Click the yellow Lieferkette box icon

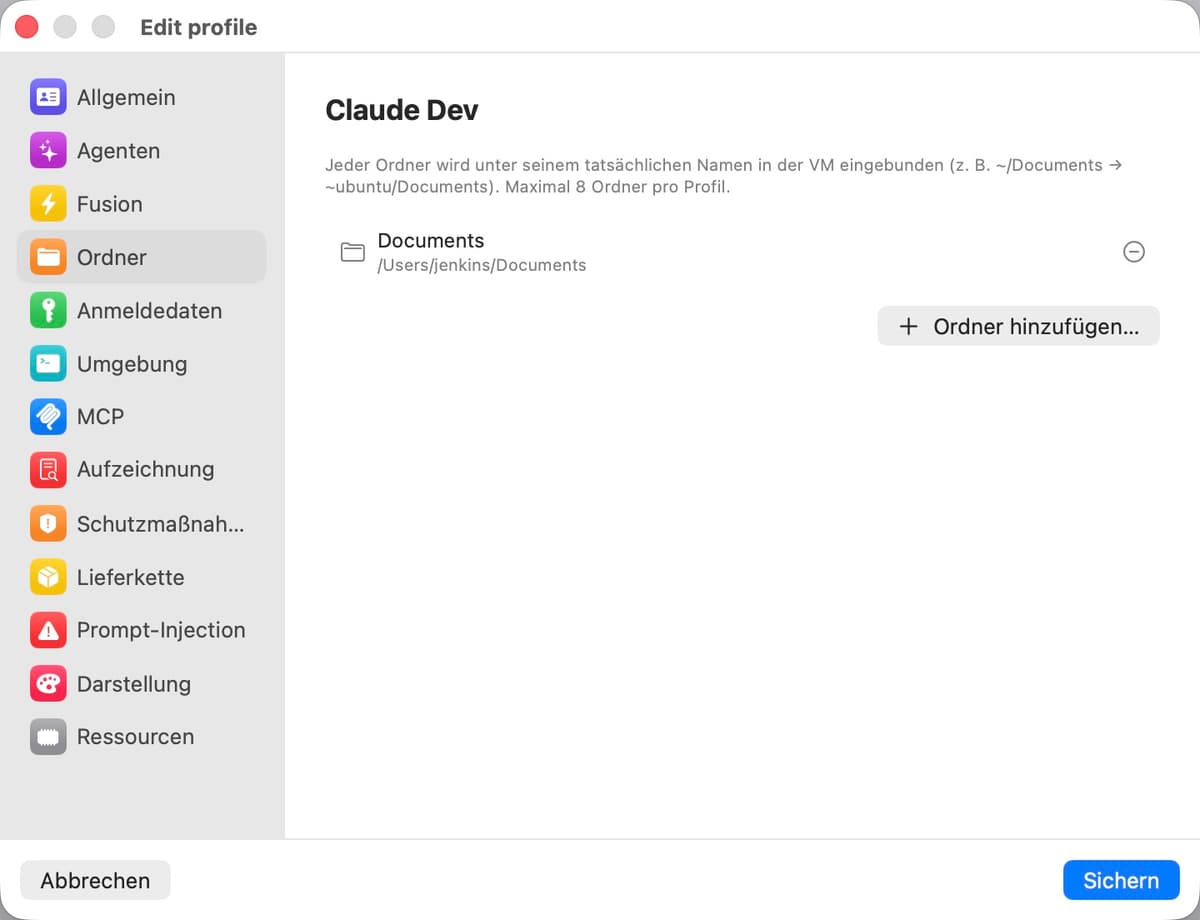48,577
